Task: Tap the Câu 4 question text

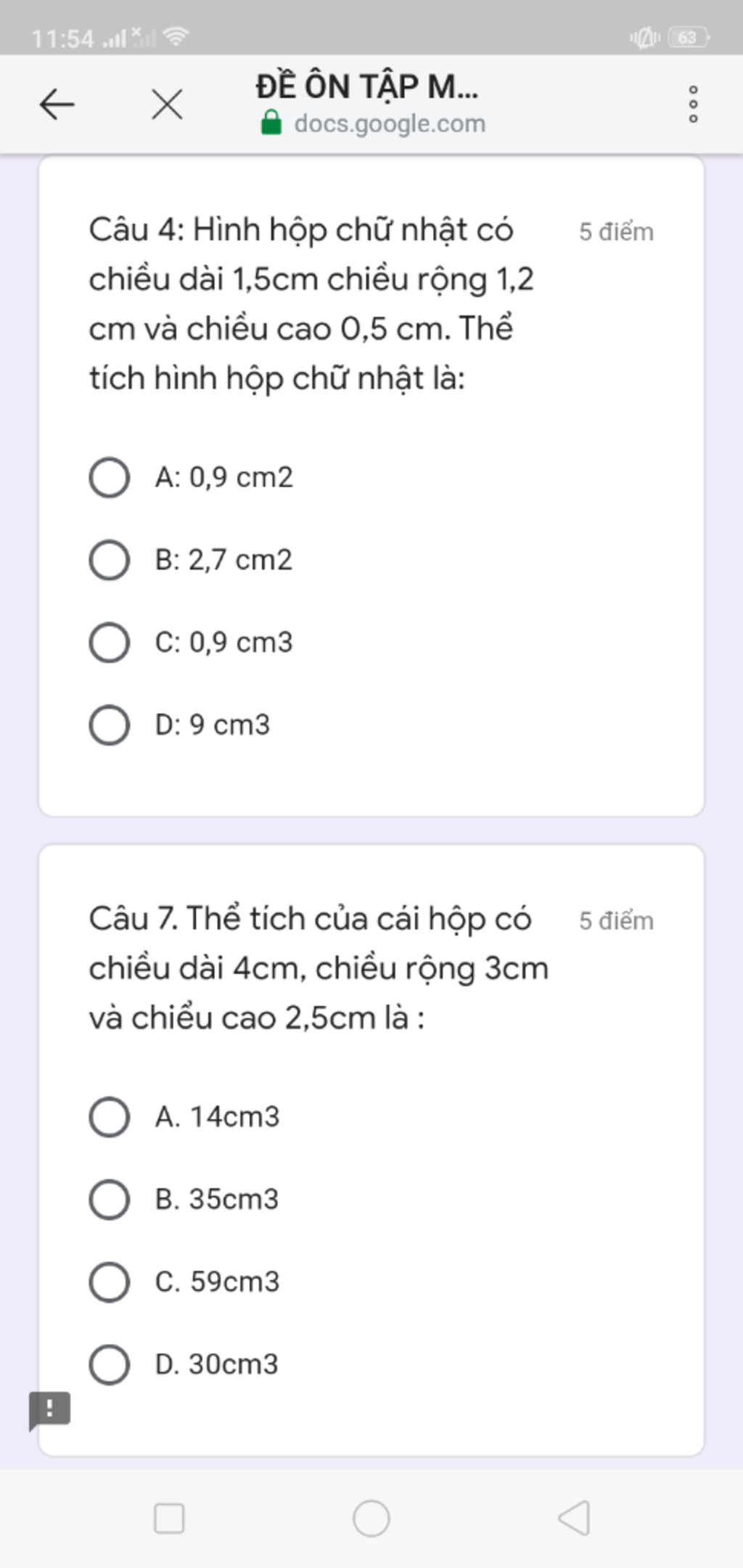Action: coord(312,304)
